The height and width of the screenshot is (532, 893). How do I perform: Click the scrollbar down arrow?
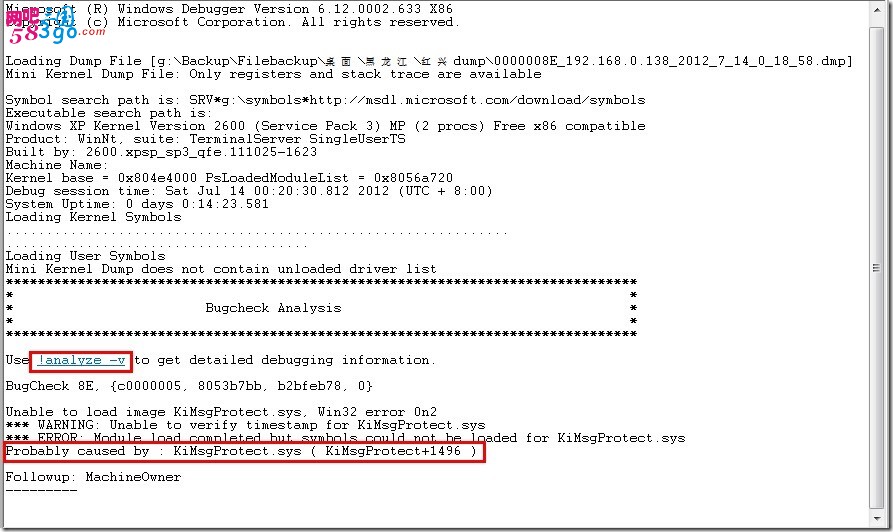[876, 518]
